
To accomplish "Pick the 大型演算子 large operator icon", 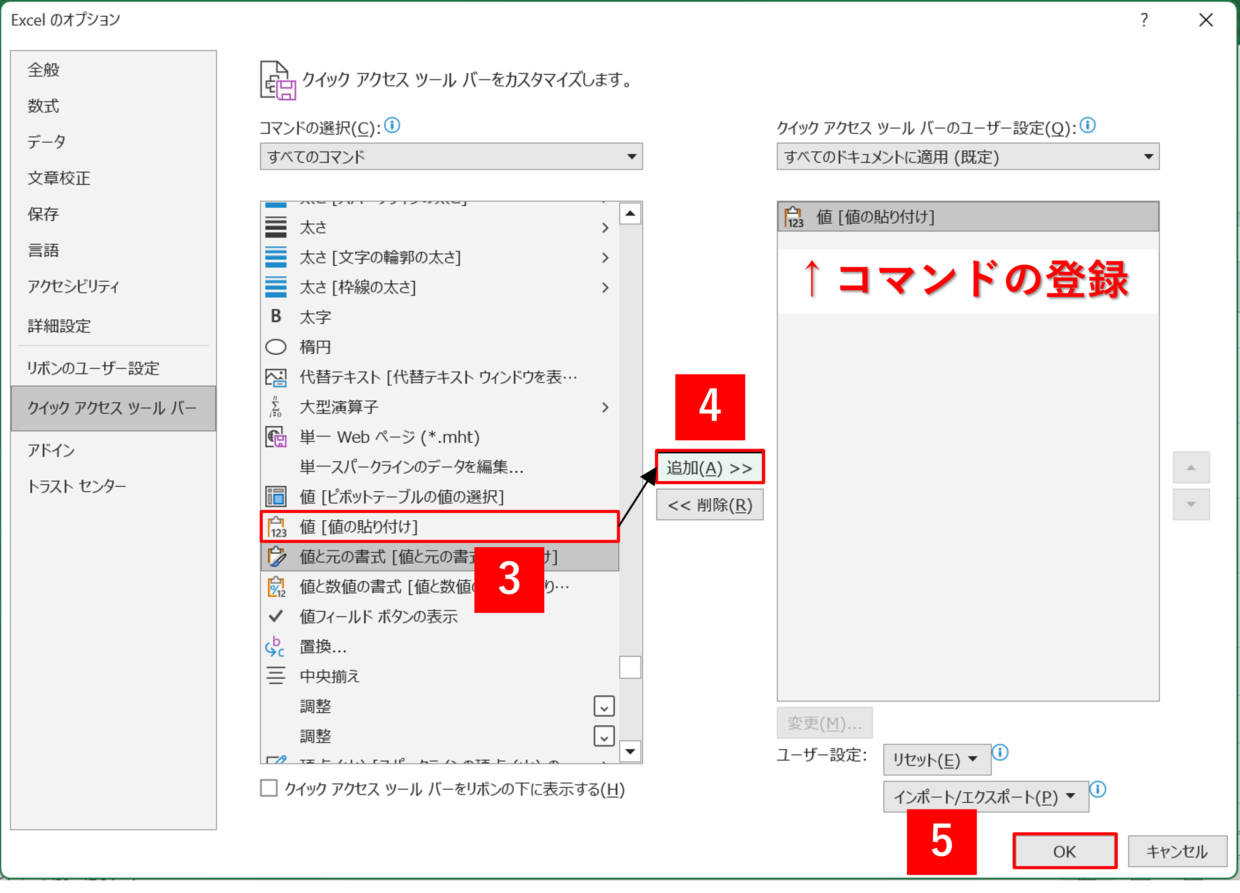I will coord(275,407).
